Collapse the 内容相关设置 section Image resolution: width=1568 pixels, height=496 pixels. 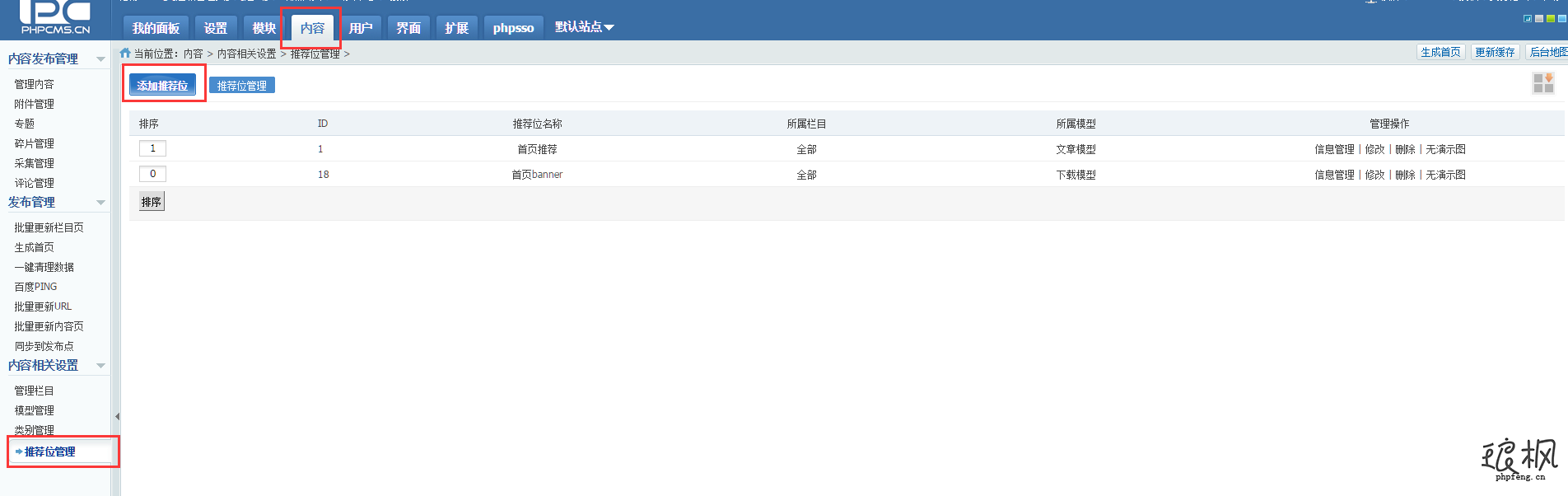[100, 366]
